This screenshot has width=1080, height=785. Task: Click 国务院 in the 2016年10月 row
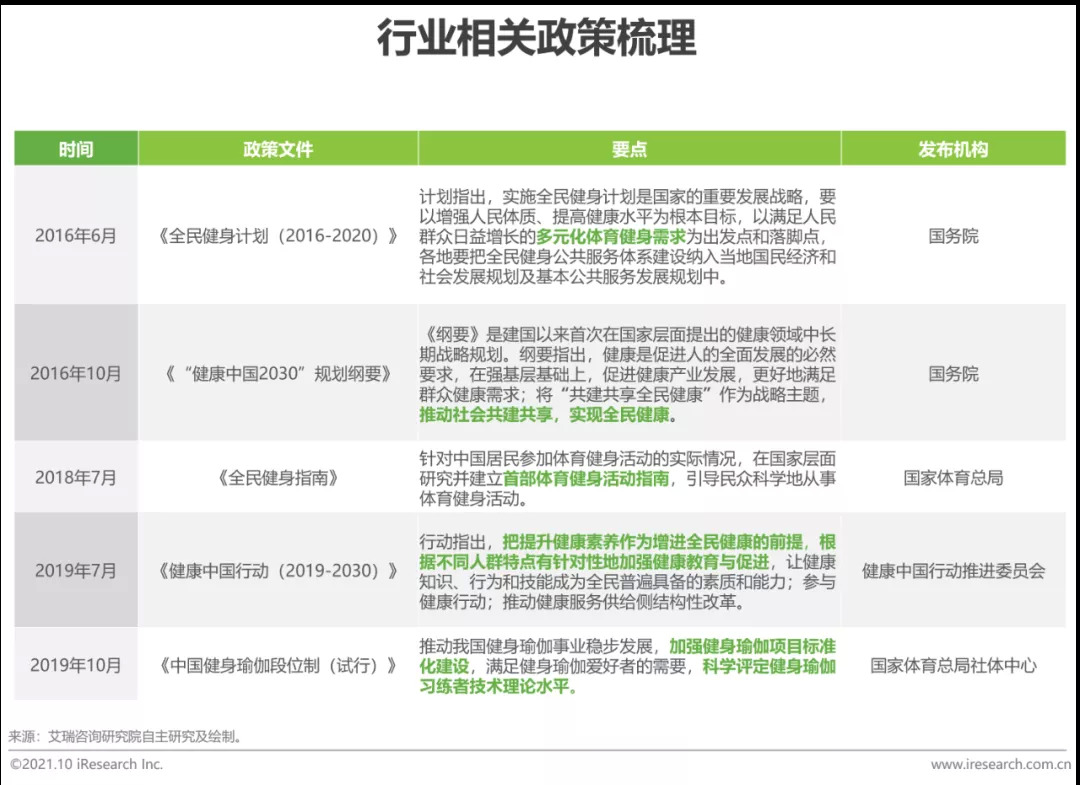(953, 374)
